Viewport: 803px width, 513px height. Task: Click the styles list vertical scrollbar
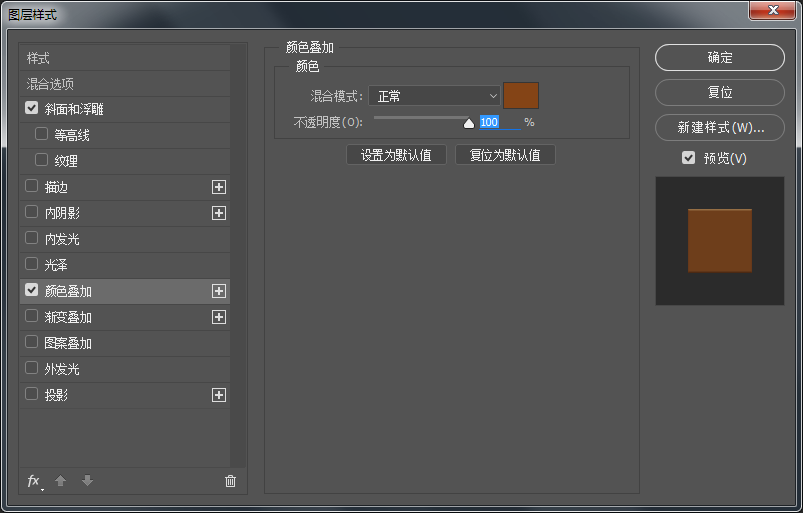[x=238, y=256]
